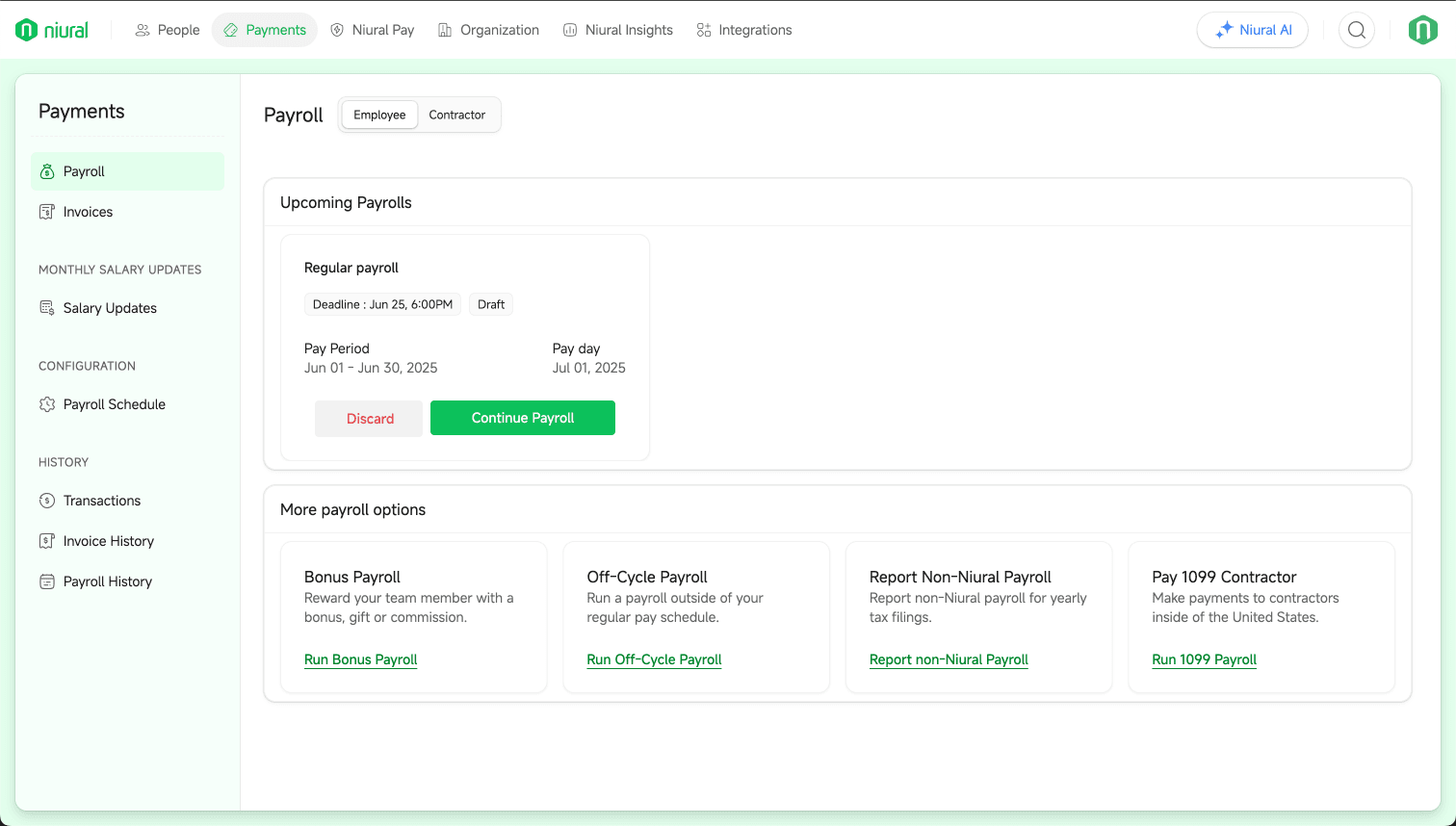Viewport: 1456px width, 826px height.
Task: Follow the Report non-Niural Payroll link
Action: click(x=949, y=659)
